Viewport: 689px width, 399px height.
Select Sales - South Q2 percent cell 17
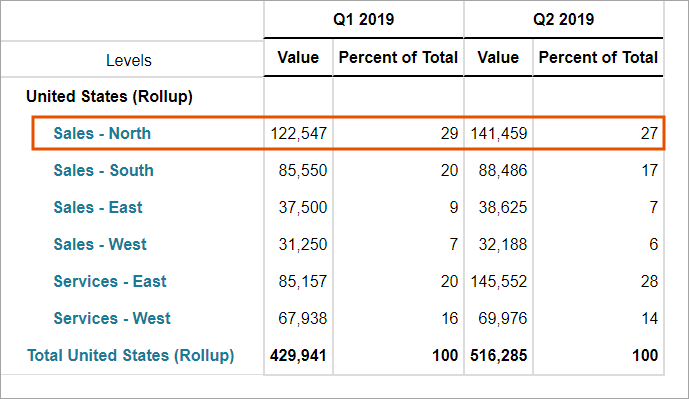point(649,170)
